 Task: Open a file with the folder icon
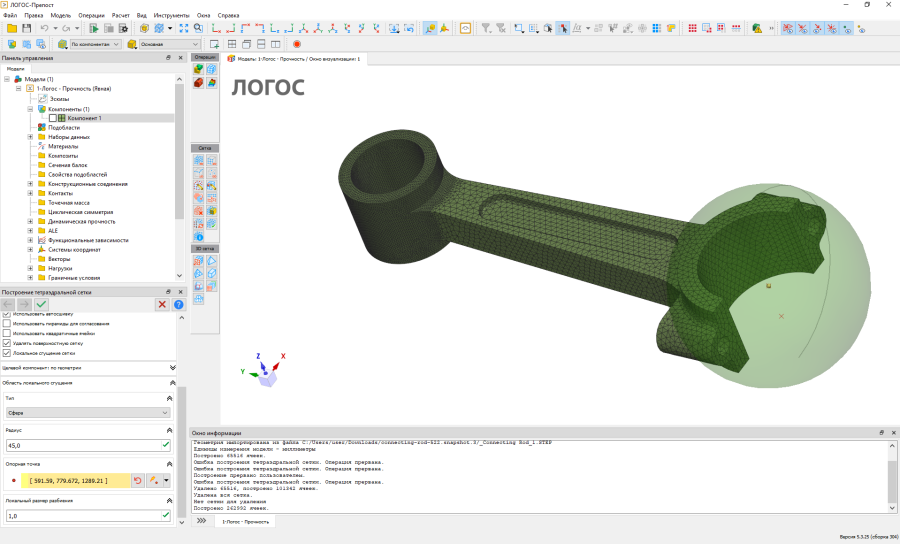pyautogui.click(x=11, y=28)
